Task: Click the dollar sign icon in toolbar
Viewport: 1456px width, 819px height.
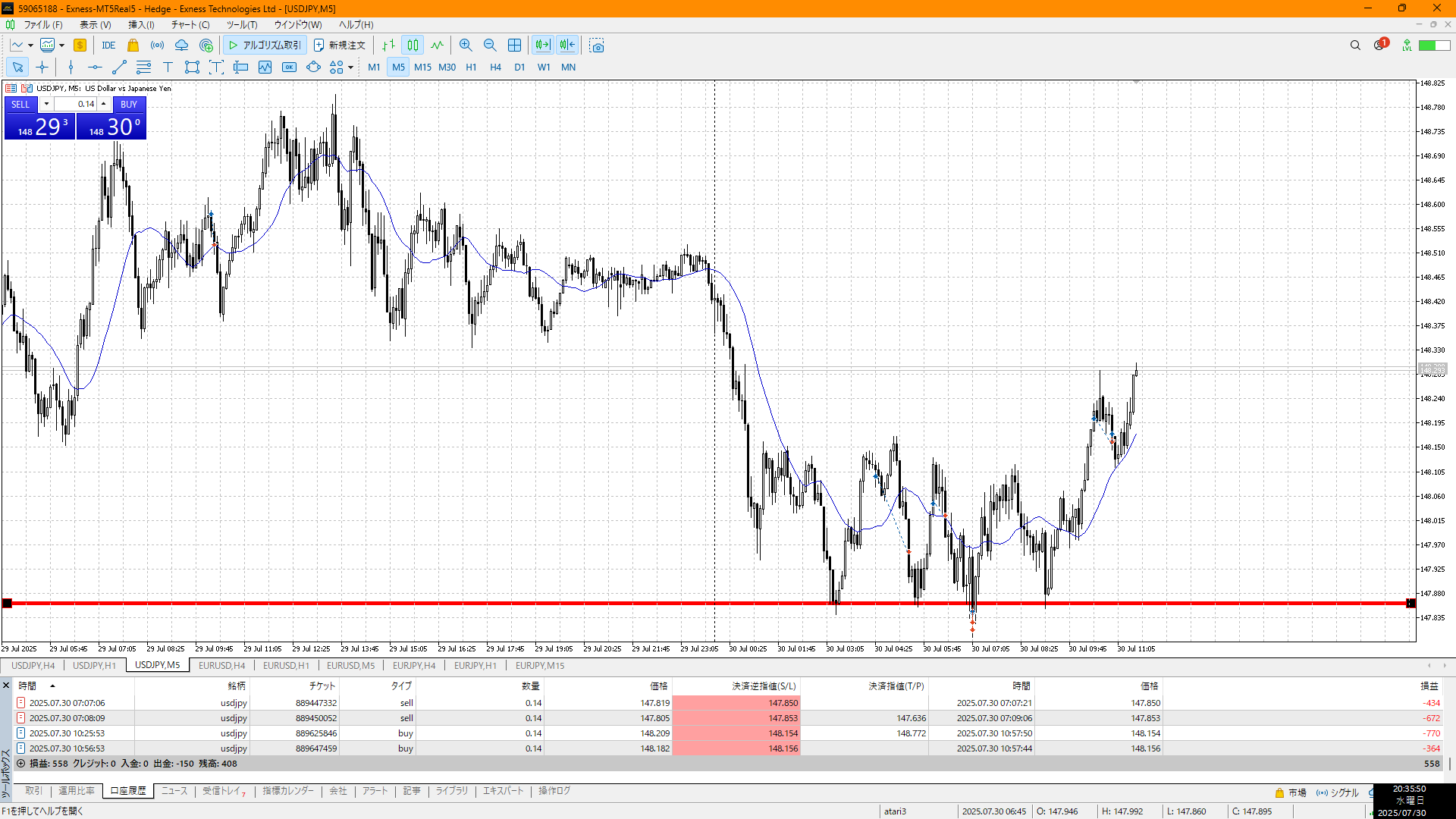Action: (80, 45)
